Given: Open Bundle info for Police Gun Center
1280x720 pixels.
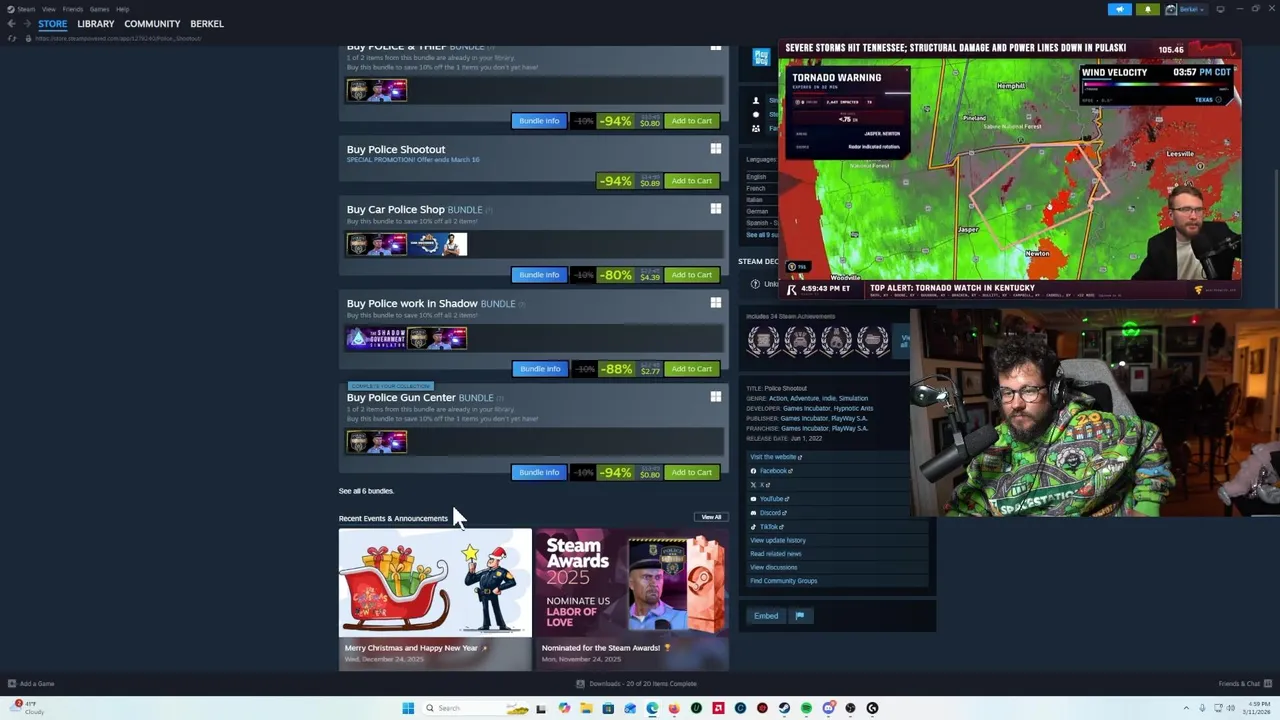Looking at the screenshot, I should click(x=539, y=472).
